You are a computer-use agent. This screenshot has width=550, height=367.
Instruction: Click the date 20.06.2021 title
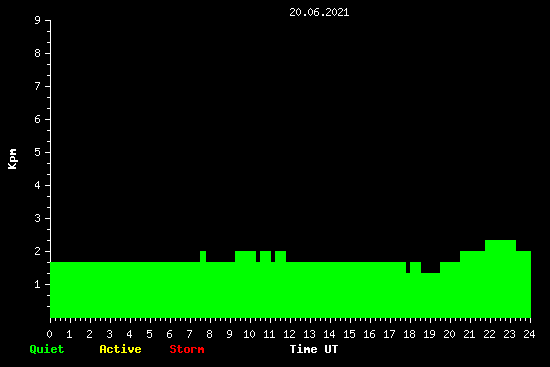coord(319,12)
